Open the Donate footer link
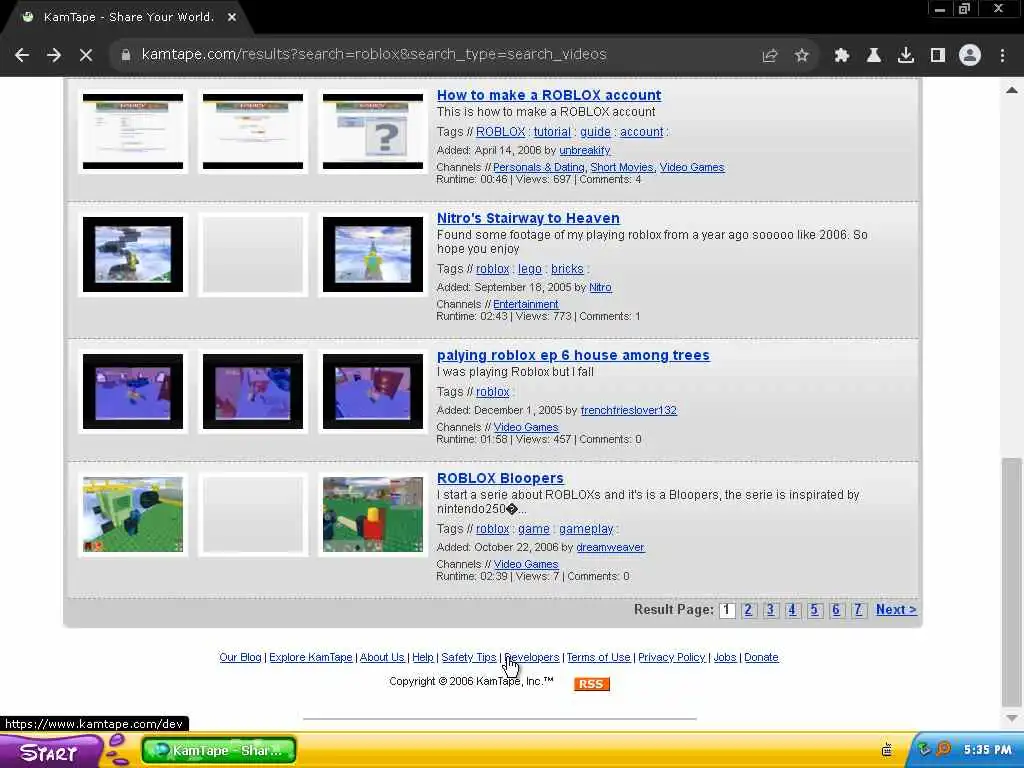 coord(761,658)
